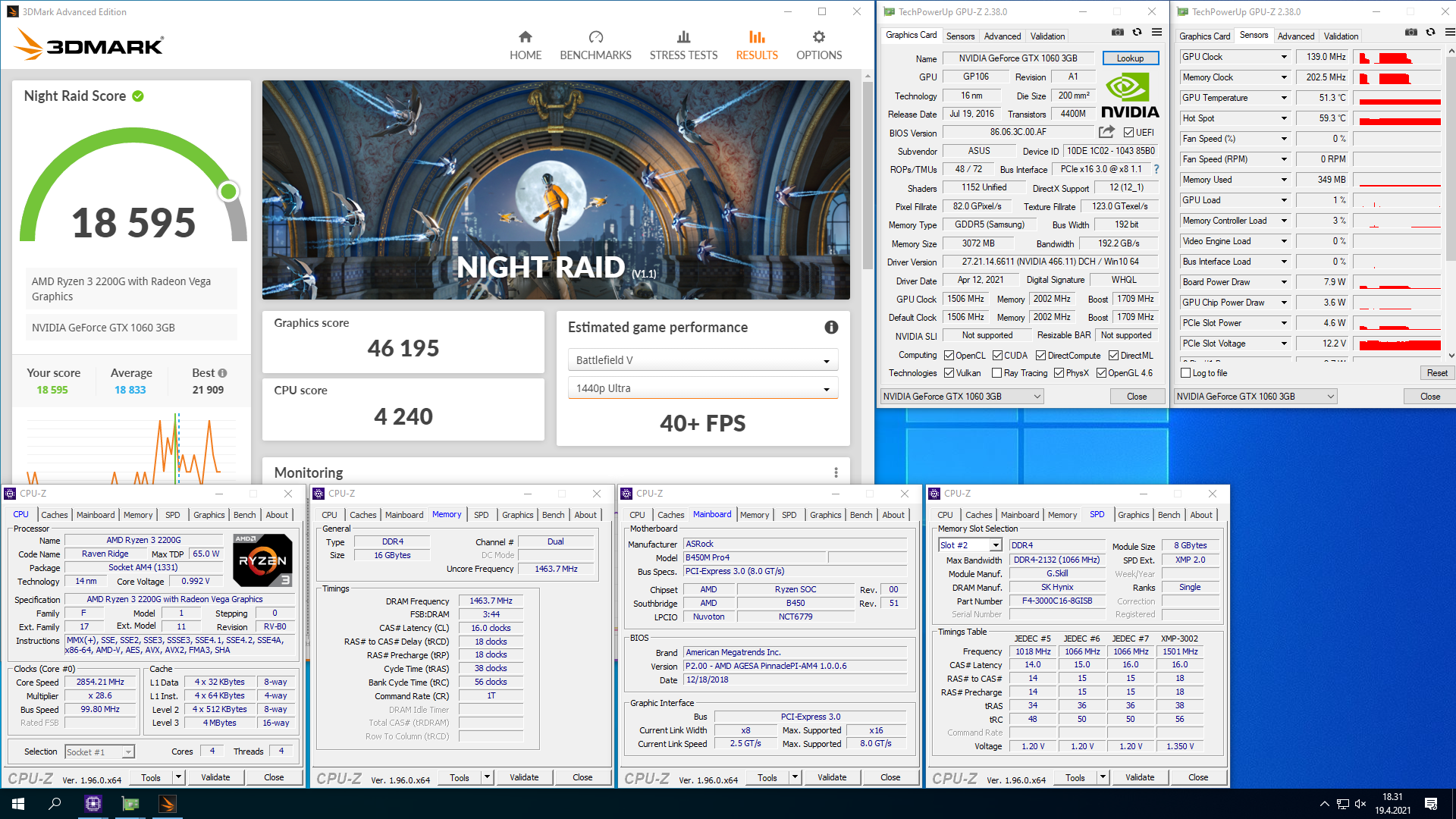Open Windows taskbar search
This screenshot has height=819, width=1456.
[55, 804]
